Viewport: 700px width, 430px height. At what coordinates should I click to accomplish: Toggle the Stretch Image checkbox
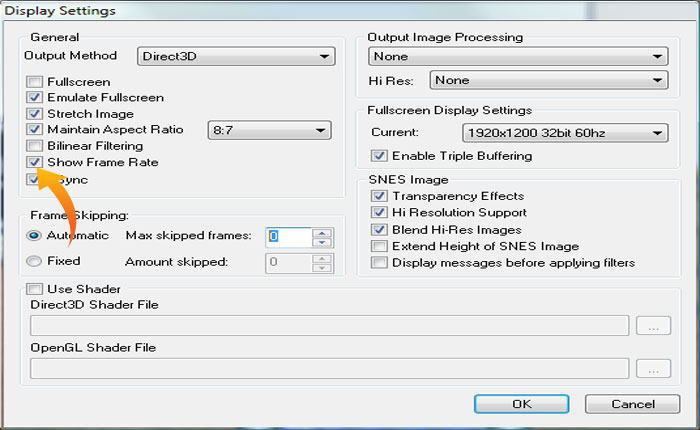(x=35, y=114)
